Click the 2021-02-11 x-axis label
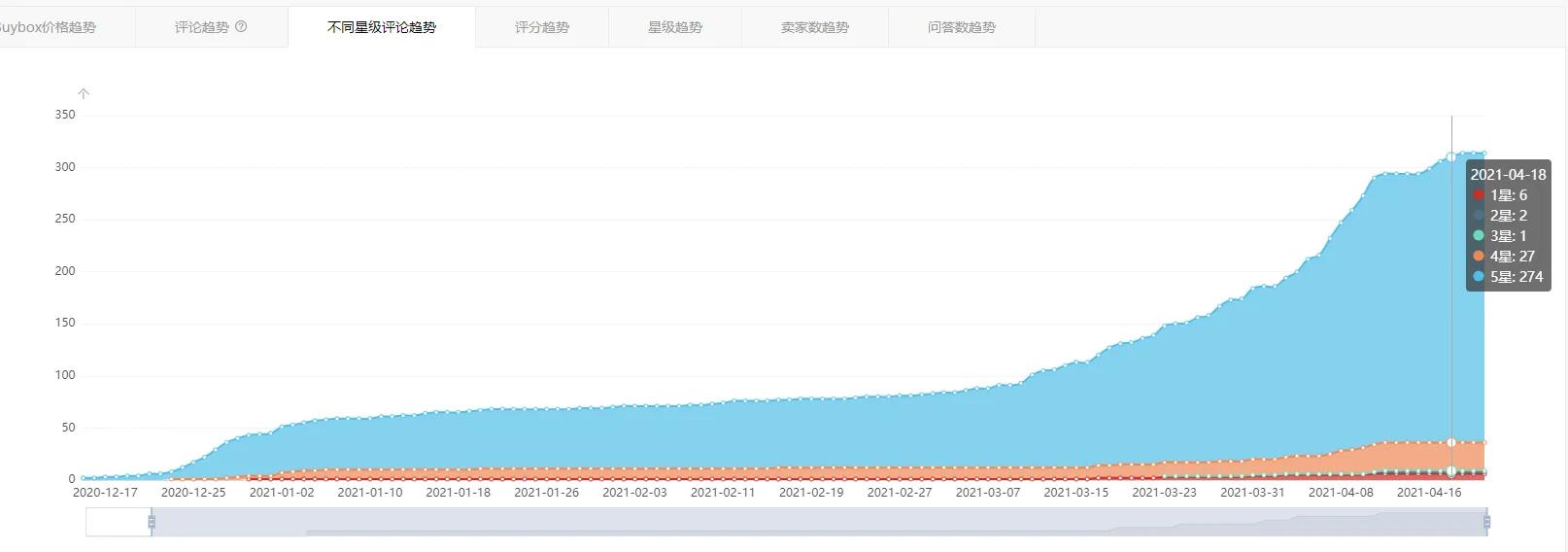This screenshot has height=552, width=1568. click(x=723, y=493)
